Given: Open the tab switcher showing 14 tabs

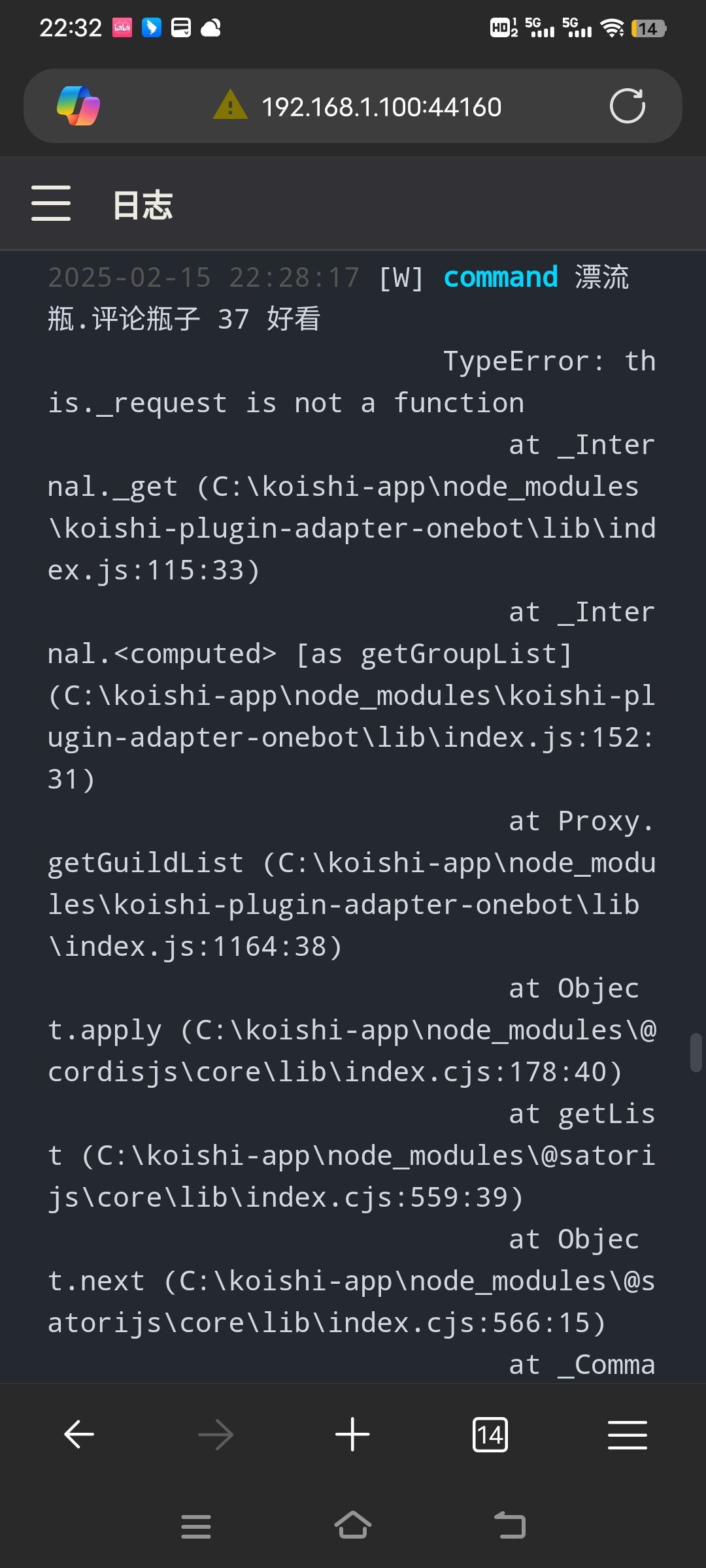Looking at the screenshot, I should (490, 1435).
